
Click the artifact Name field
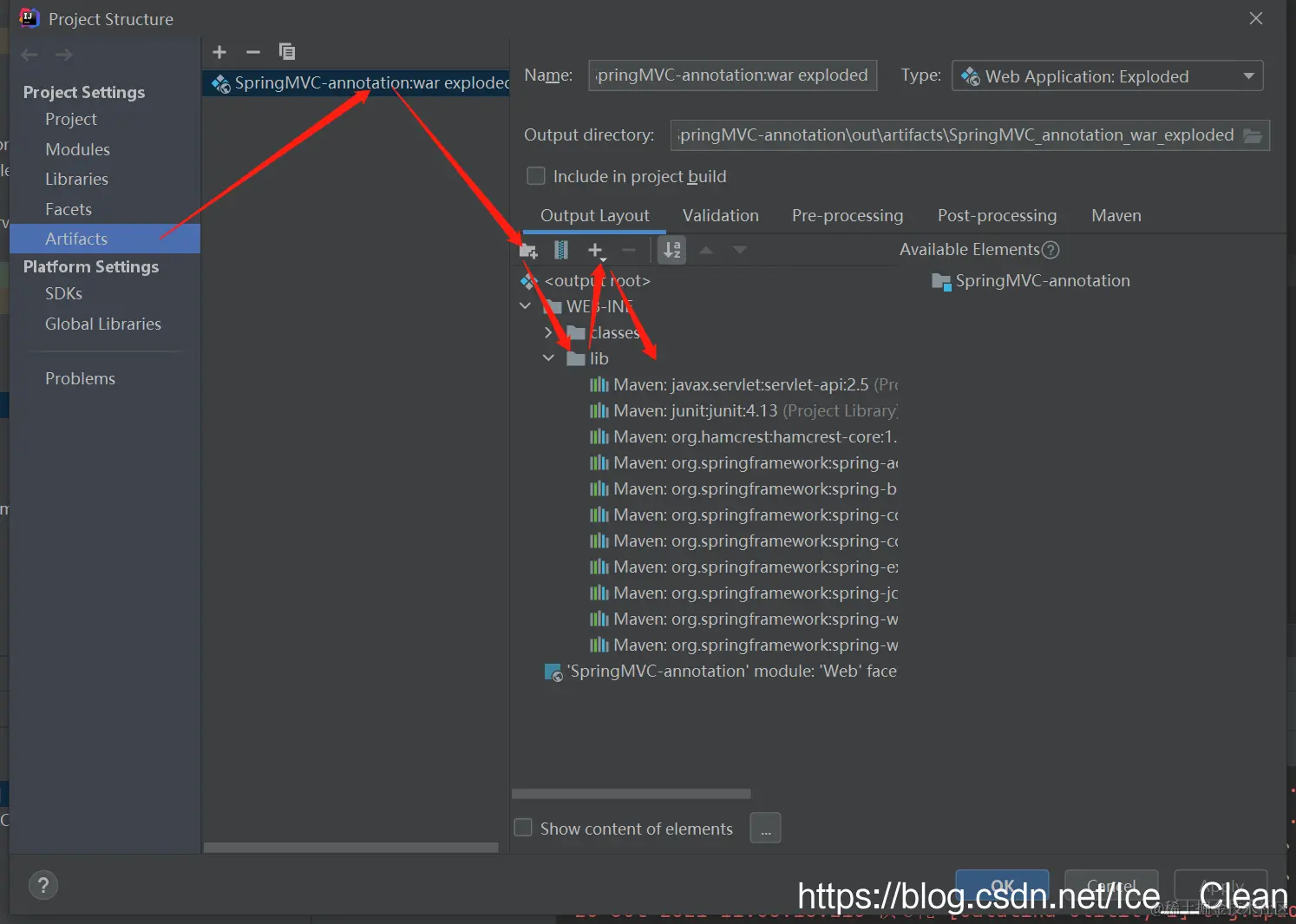tap(733, 75)
